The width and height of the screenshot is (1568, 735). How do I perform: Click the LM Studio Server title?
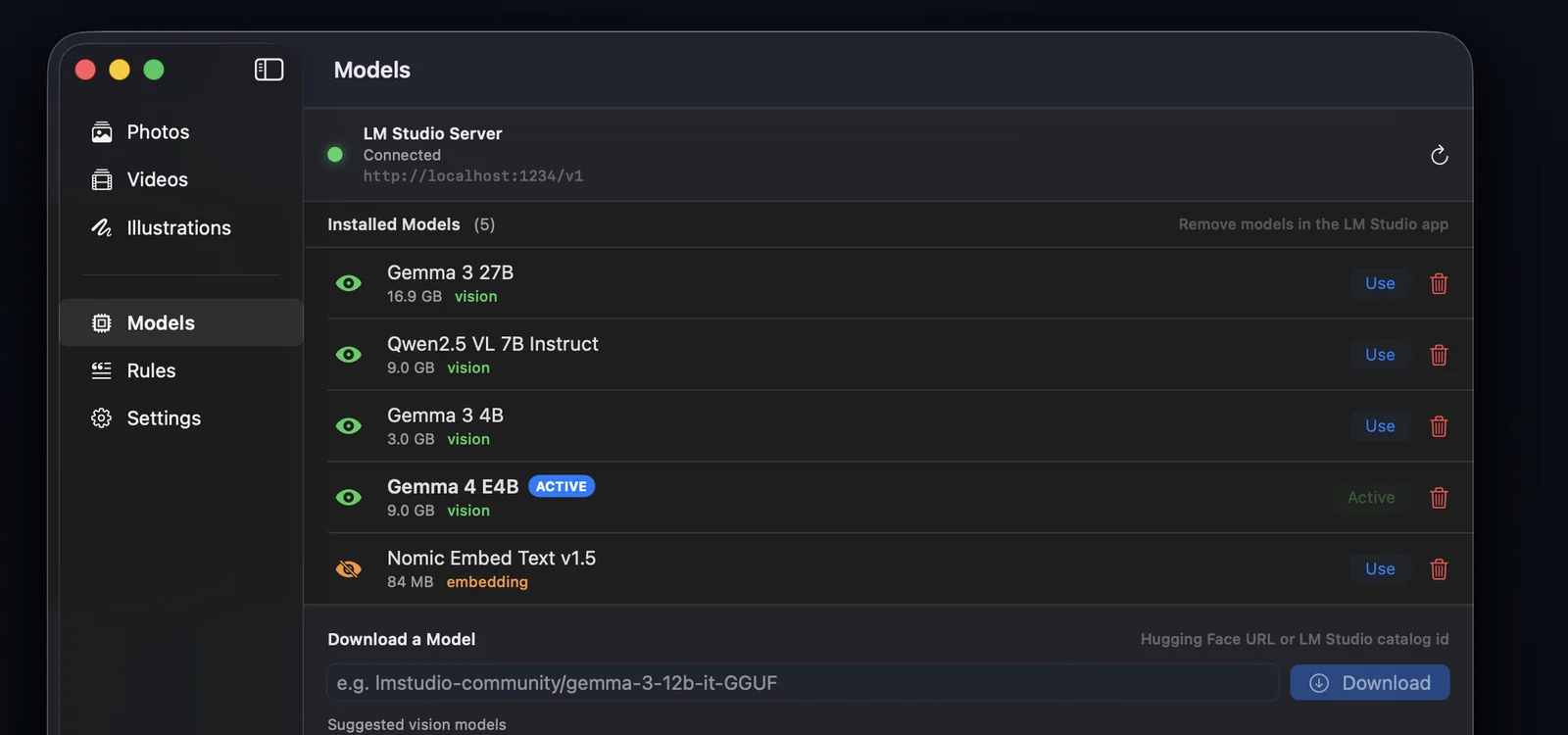point(432,133)
